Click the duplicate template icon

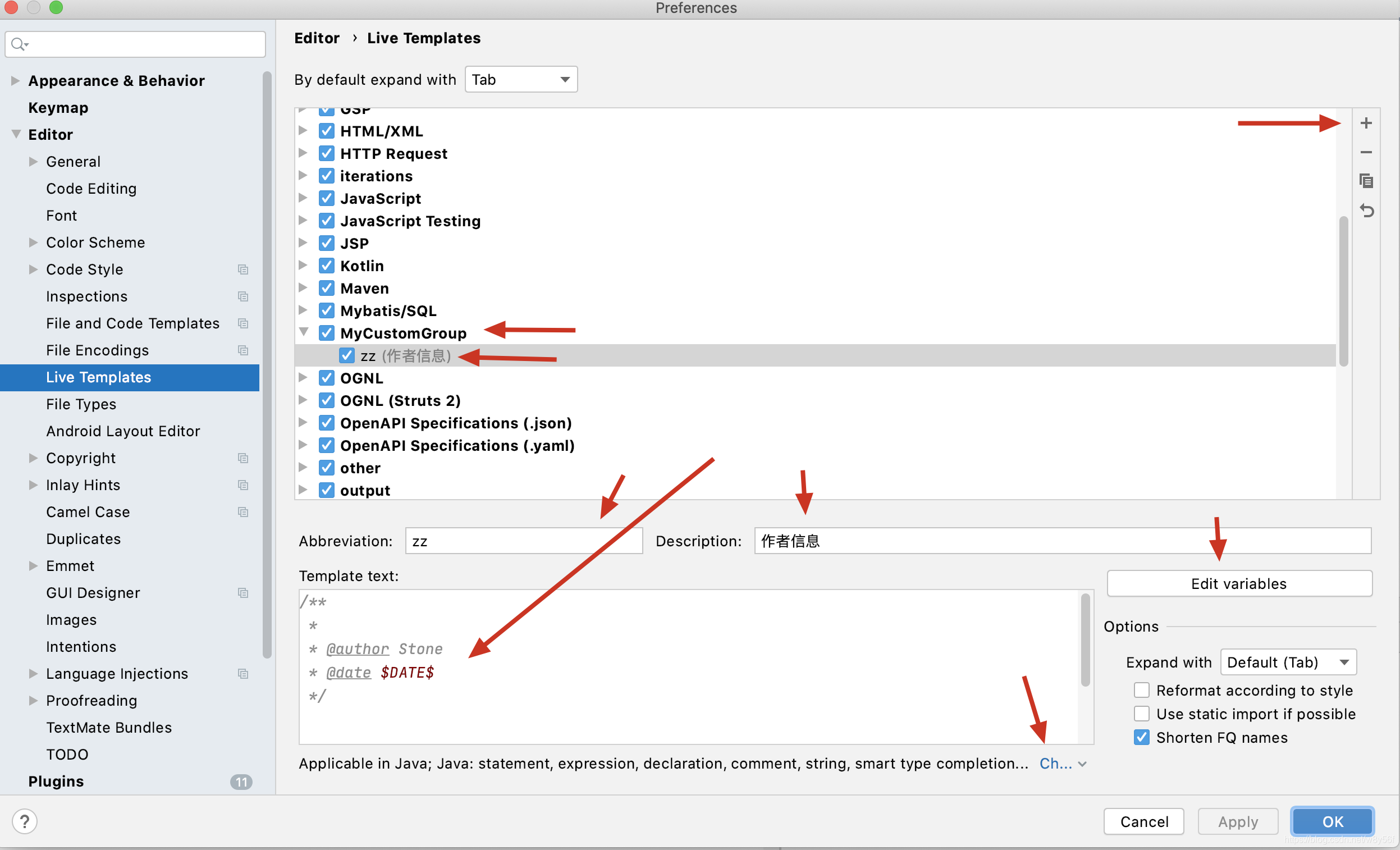click(1366, 181)
